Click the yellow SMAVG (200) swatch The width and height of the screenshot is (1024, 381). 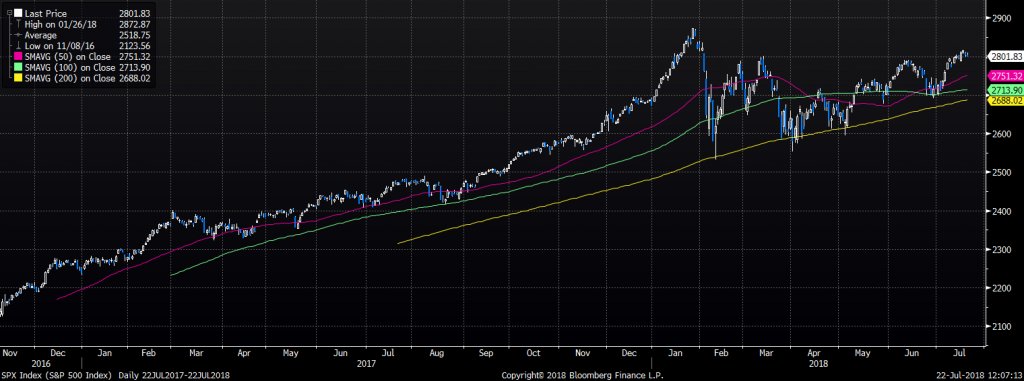(18, 78)
